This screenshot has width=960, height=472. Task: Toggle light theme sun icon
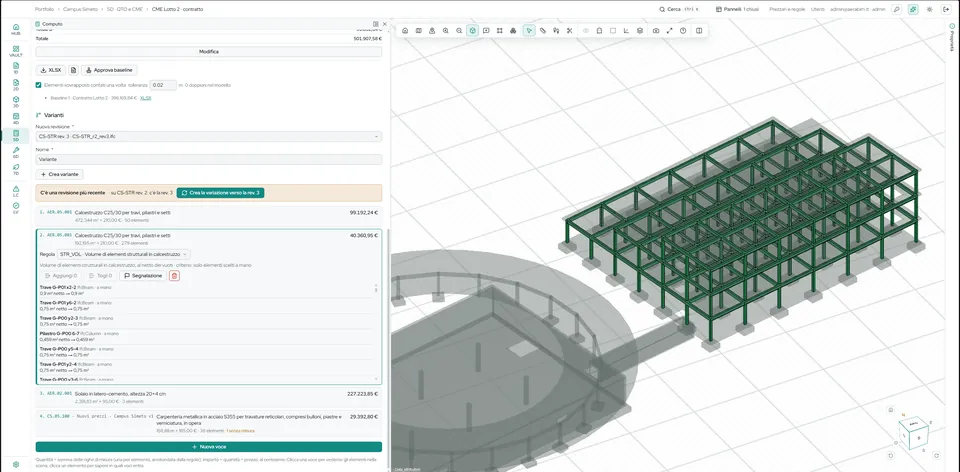click(929, 10)
